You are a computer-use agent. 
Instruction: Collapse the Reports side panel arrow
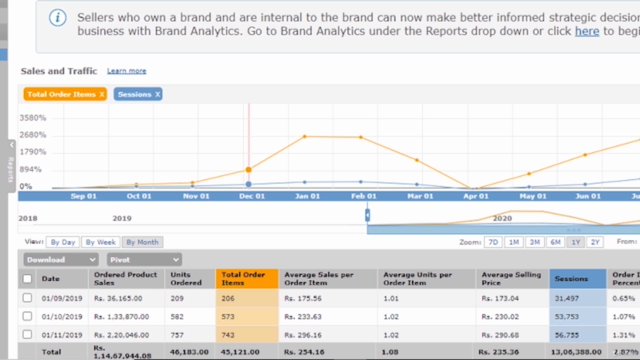[11, 144]
